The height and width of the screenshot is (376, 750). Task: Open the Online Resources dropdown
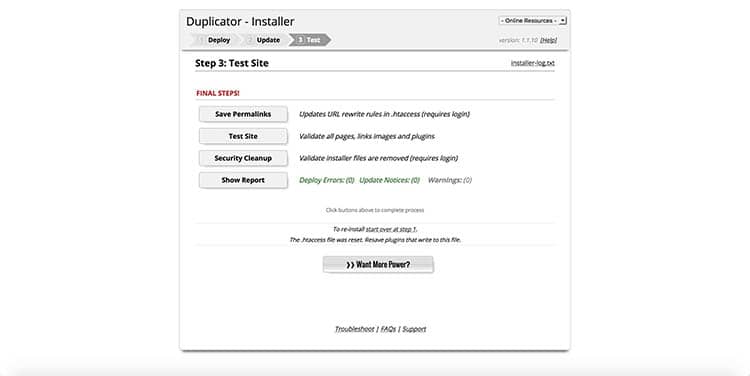click(x=532, y=21)
